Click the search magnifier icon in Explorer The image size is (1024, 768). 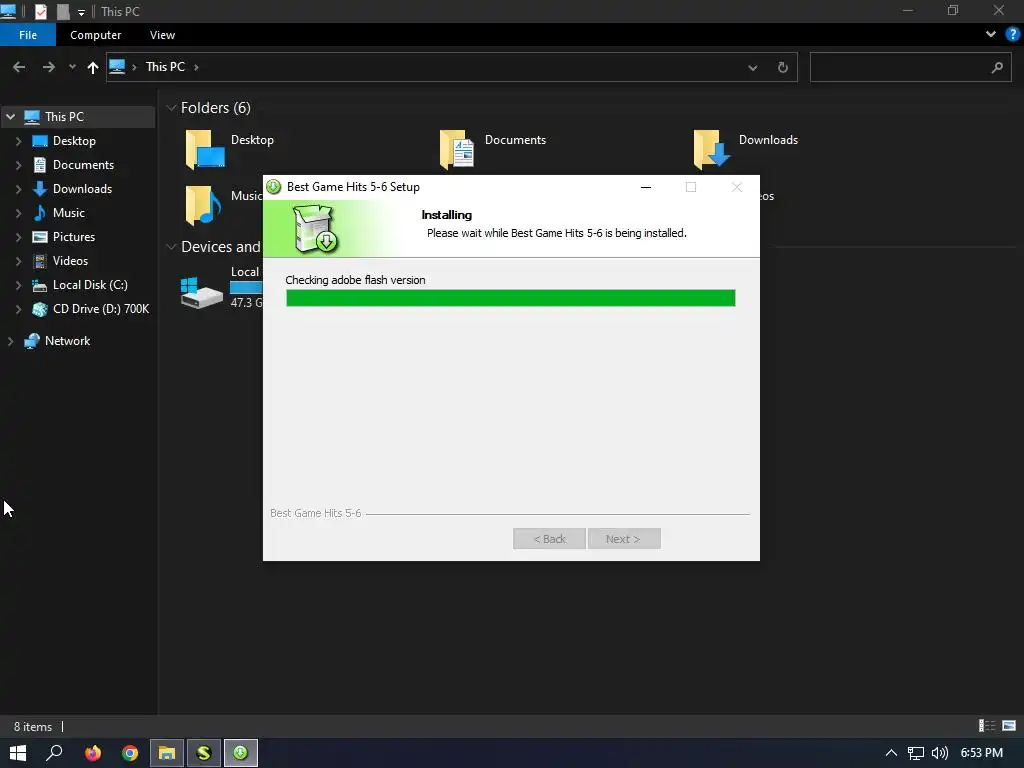click(997, 67)
